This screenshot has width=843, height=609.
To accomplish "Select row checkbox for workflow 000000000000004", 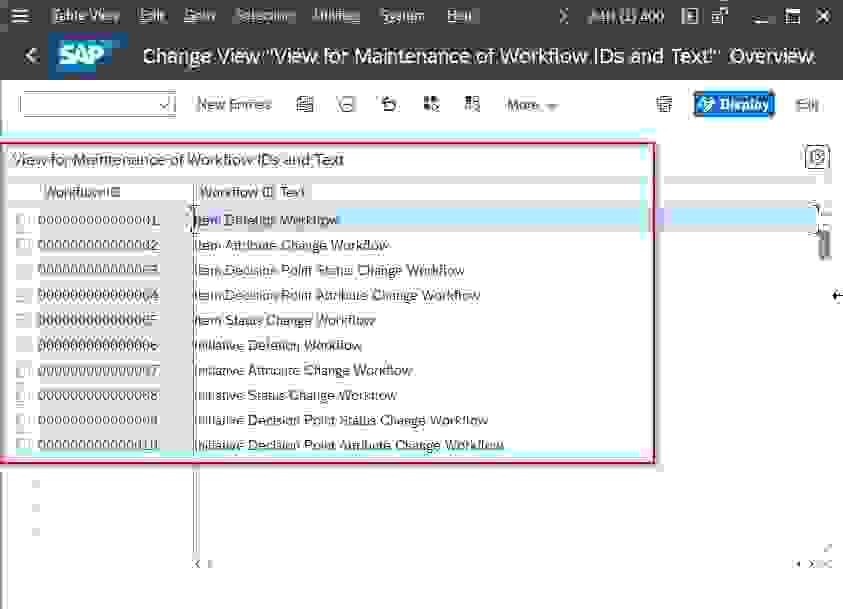I will click(x=23, y=295).
